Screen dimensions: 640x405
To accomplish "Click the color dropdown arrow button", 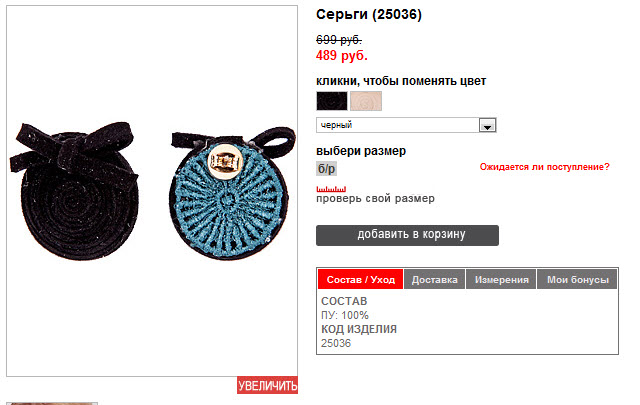I will coord(487,125).
